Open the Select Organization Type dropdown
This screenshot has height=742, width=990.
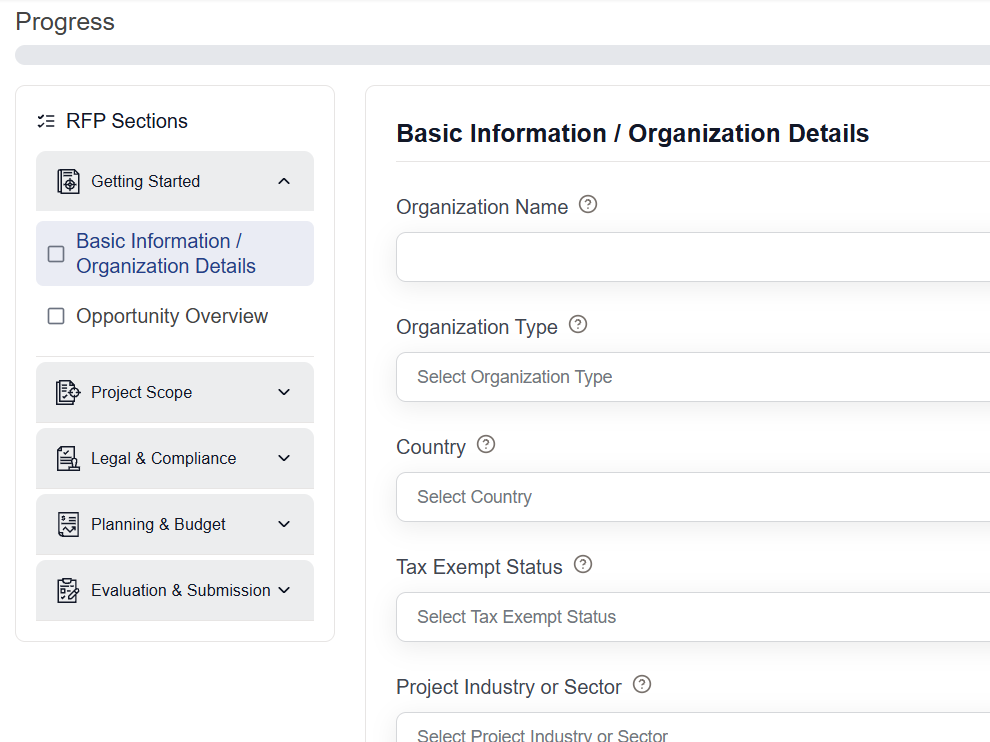[693, 377]
